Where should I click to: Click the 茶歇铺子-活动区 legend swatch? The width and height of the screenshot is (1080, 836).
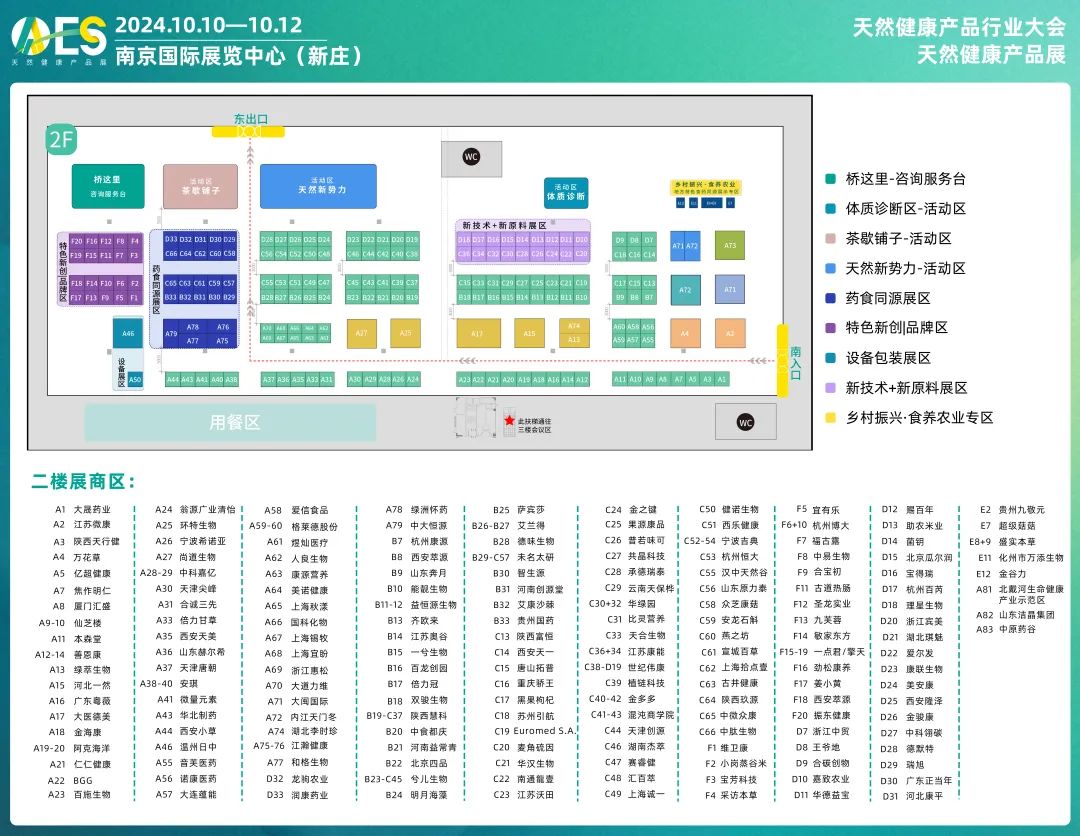pos(831,239)
